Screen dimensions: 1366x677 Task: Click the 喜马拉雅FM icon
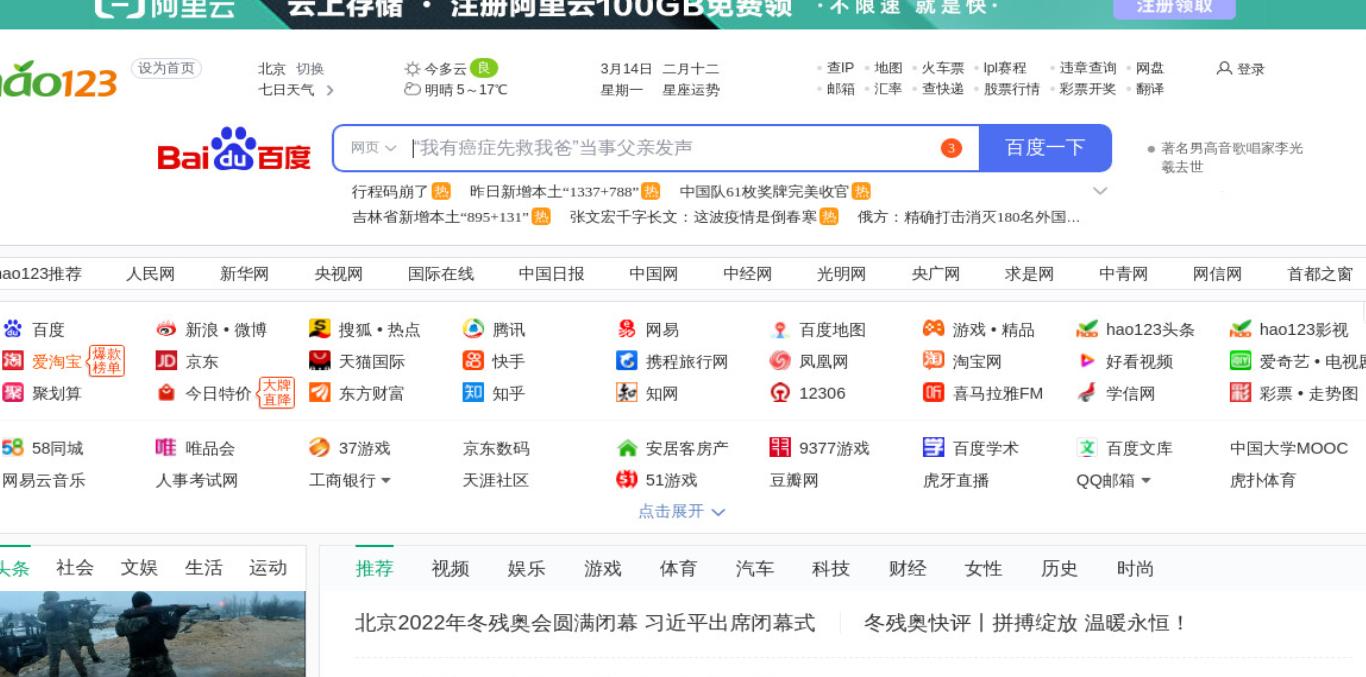coord(933,393)
